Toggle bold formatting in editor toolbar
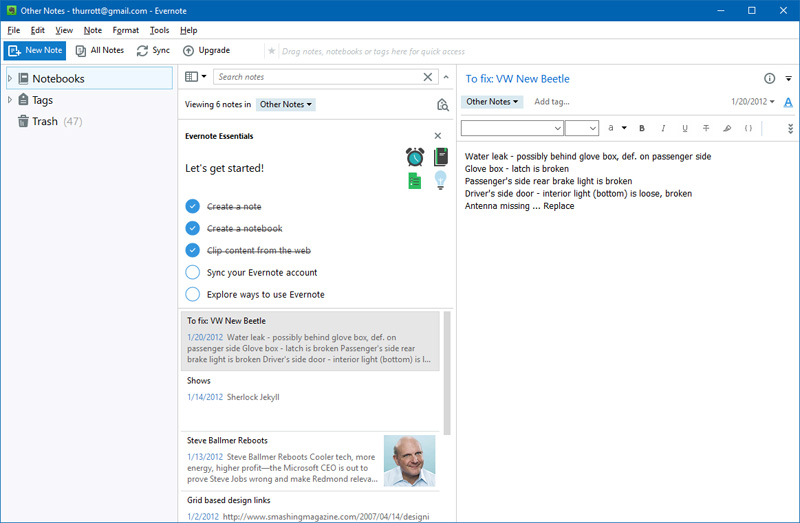The image size is (800, 523). pos(641,128)
